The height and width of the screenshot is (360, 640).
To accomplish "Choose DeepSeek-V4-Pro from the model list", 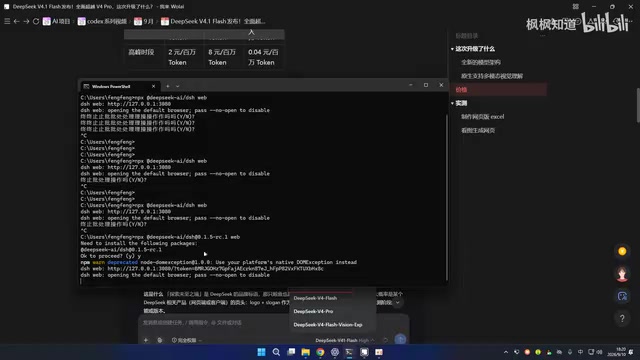I will 313,311.
